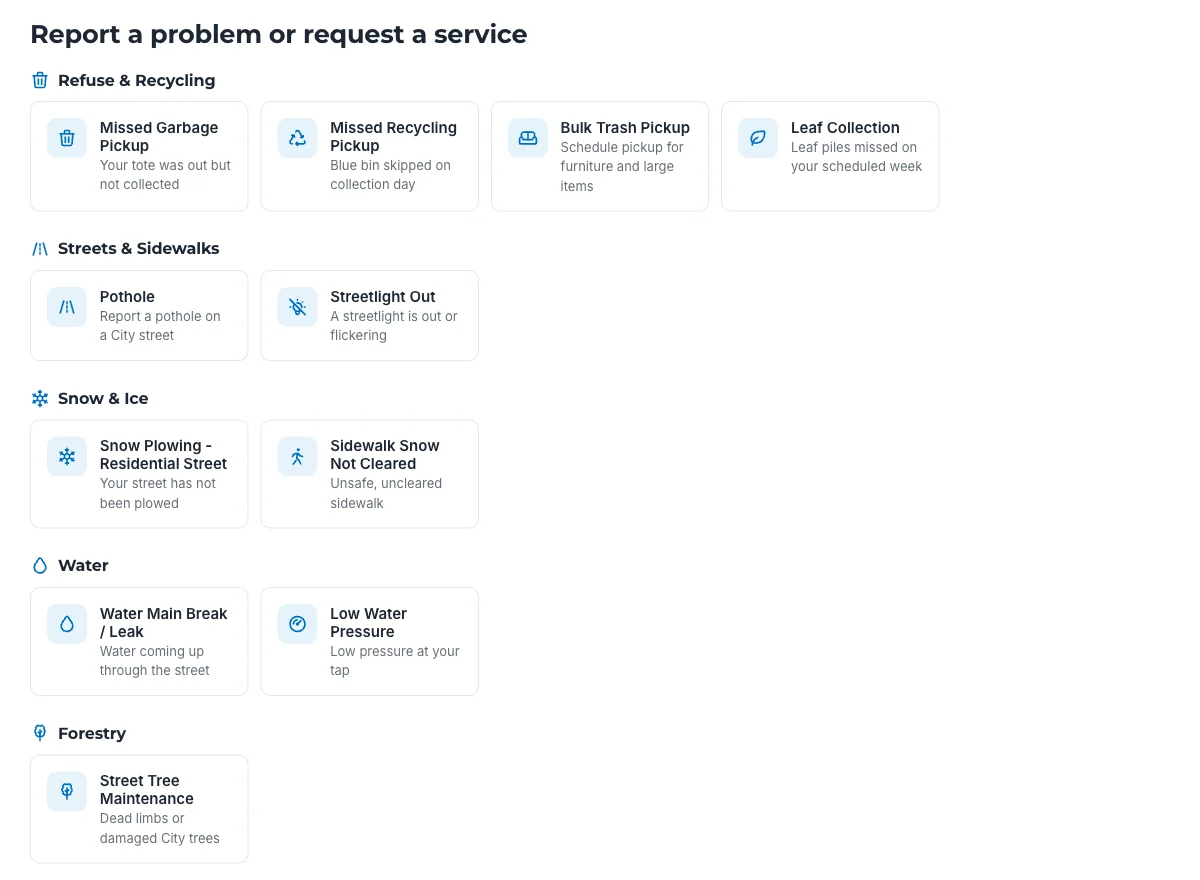This screenshot has width=1200, height=880.
Task: Click the gauge icon in Low Water Pressure card
Action: (297, 624)
